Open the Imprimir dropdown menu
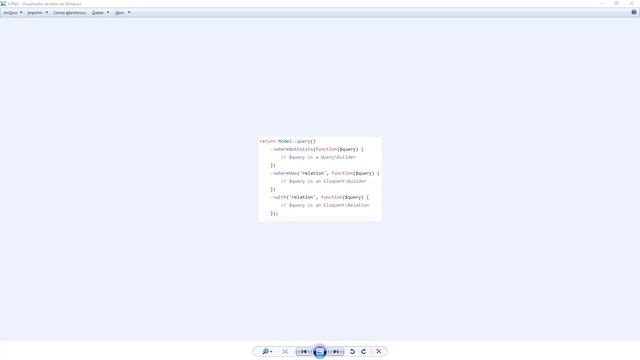The width and height of the screenshot is (640, 360). coord(37,13)
